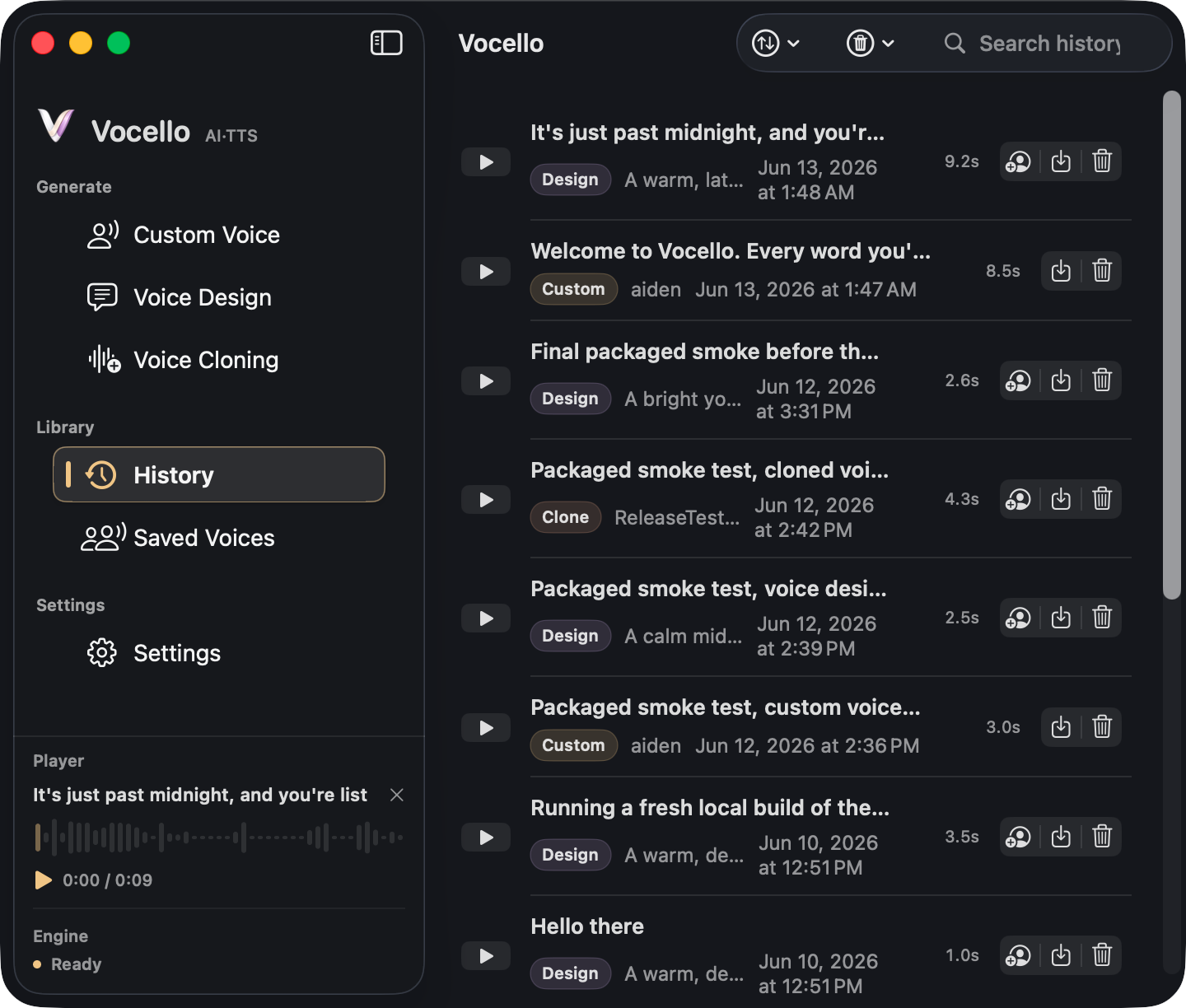The height and width of the screenshot is (1008, 1186).
Task: Download the cloned voice smoke test audio
Action: tap(1061, 499)
